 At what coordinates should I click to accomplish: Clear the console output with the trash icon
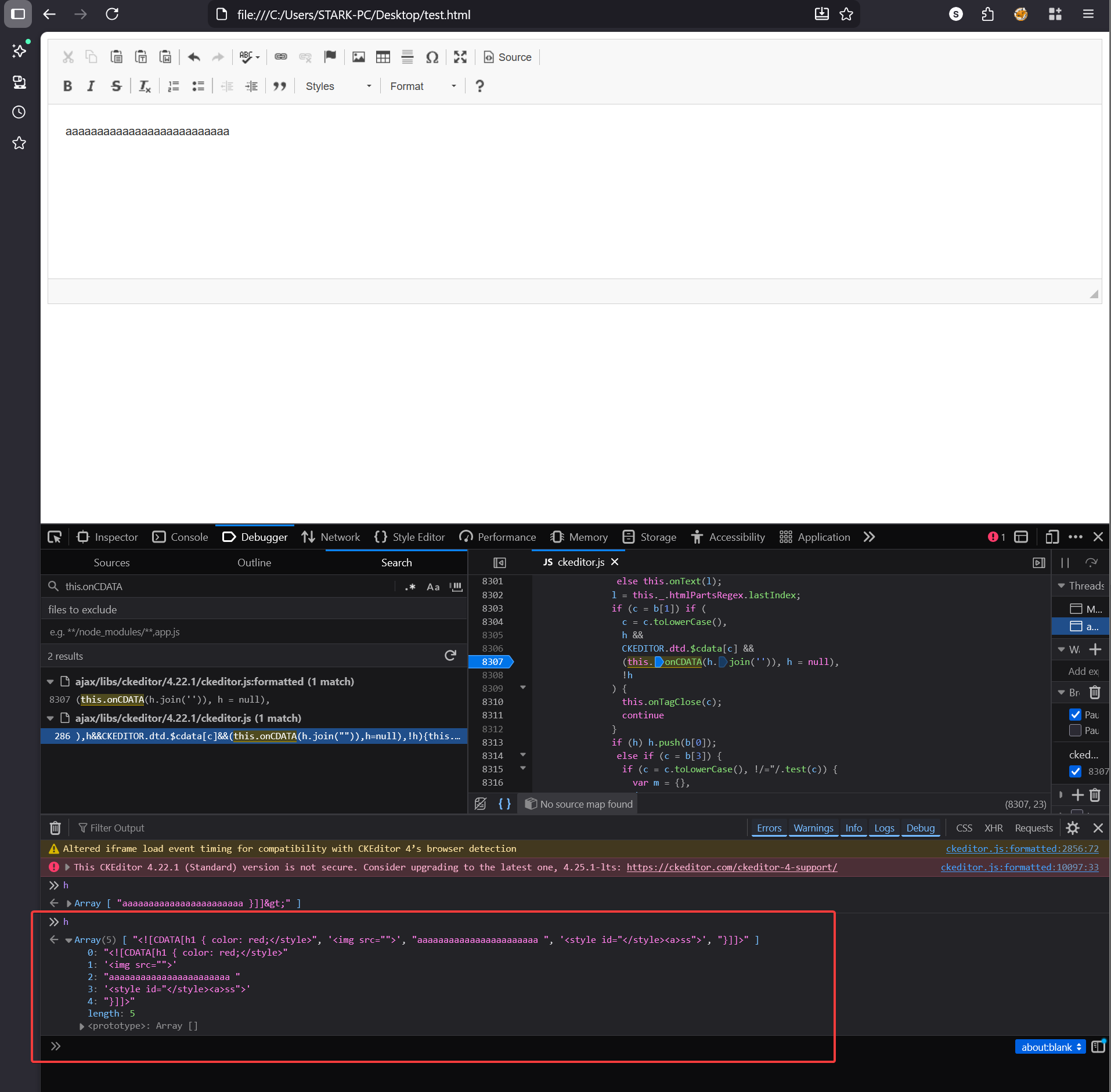[x=55, y=828]
